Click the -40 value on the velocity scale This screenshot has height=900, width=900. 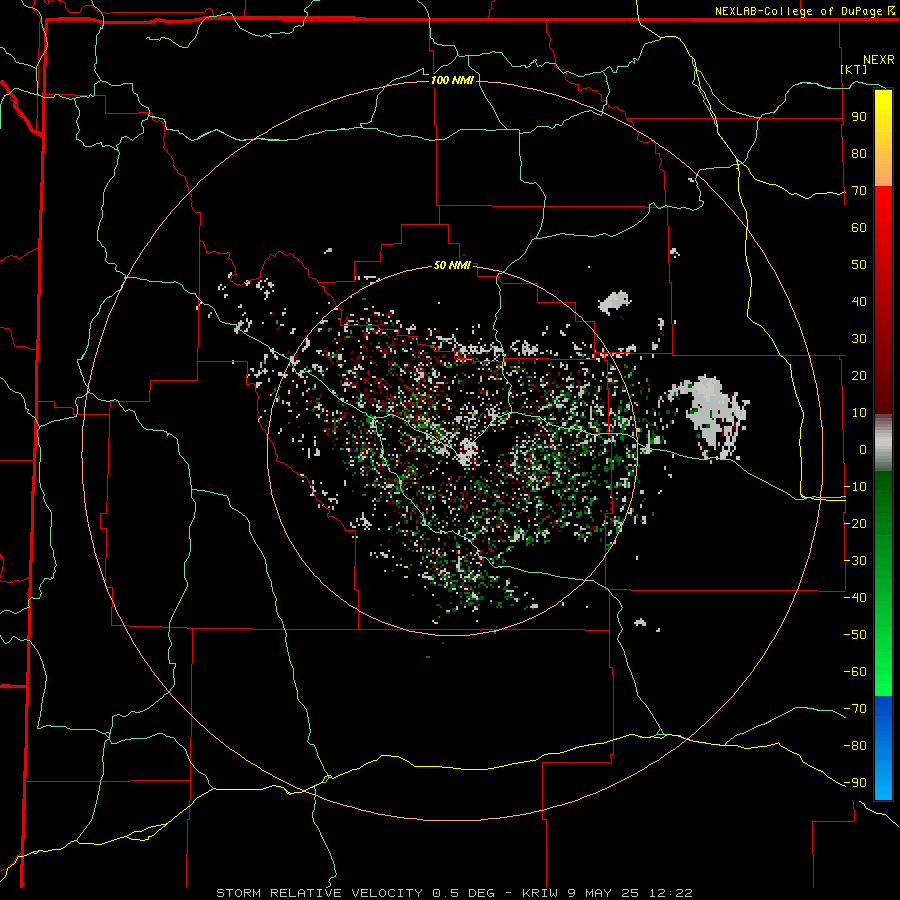pyautogui.click(x=855, y=598)
